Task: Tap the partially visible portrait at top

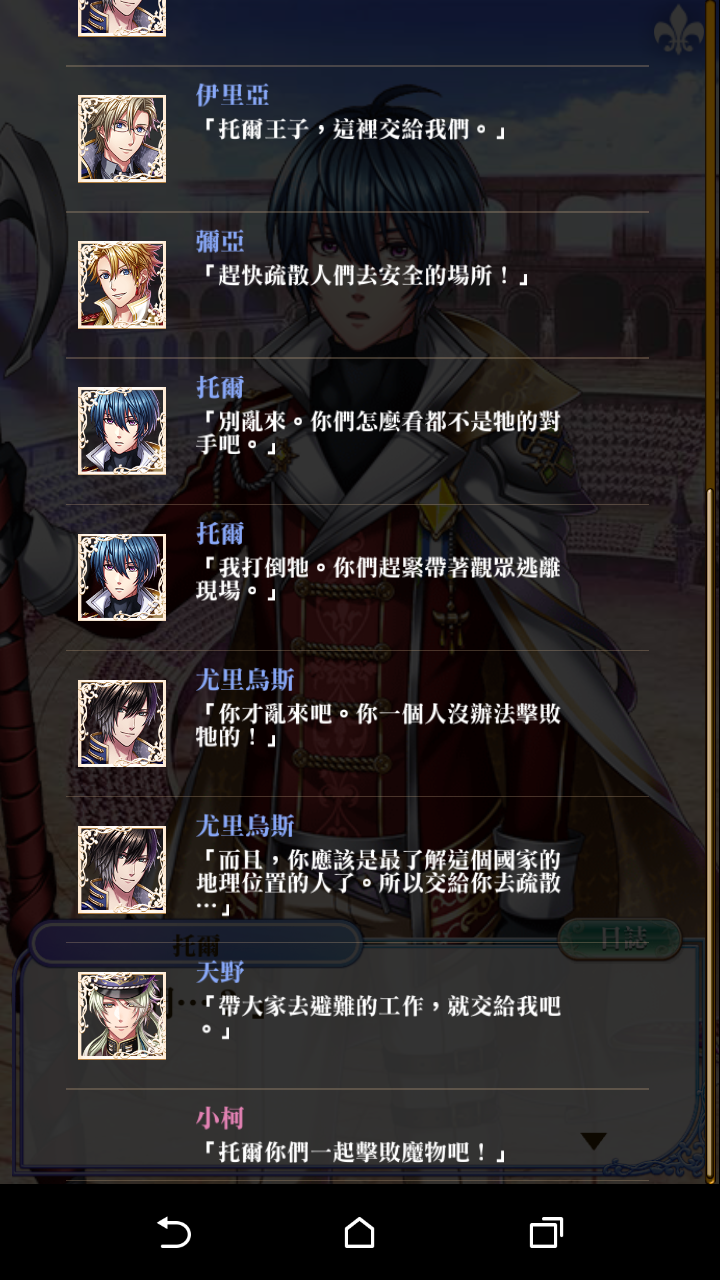Action: coord(122,18)
